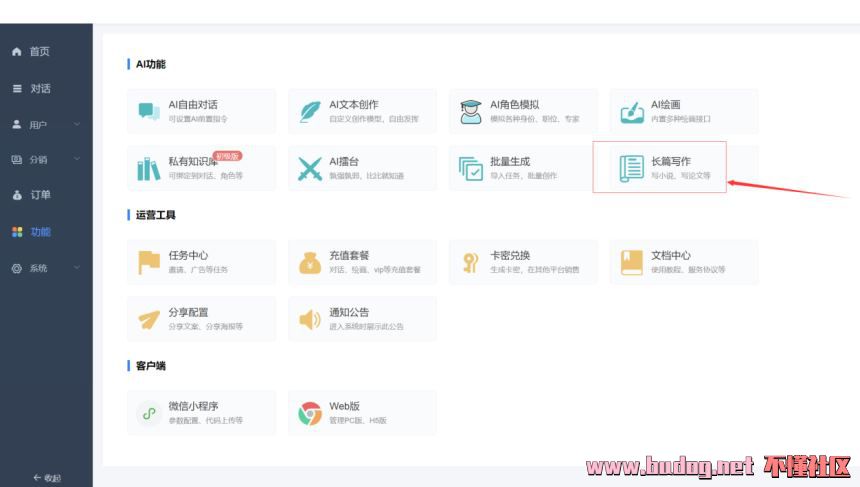Open the 微信小程序 mini program icon
Image resolution: width=860 pixels, height=487 pixels.
(149, 414)
